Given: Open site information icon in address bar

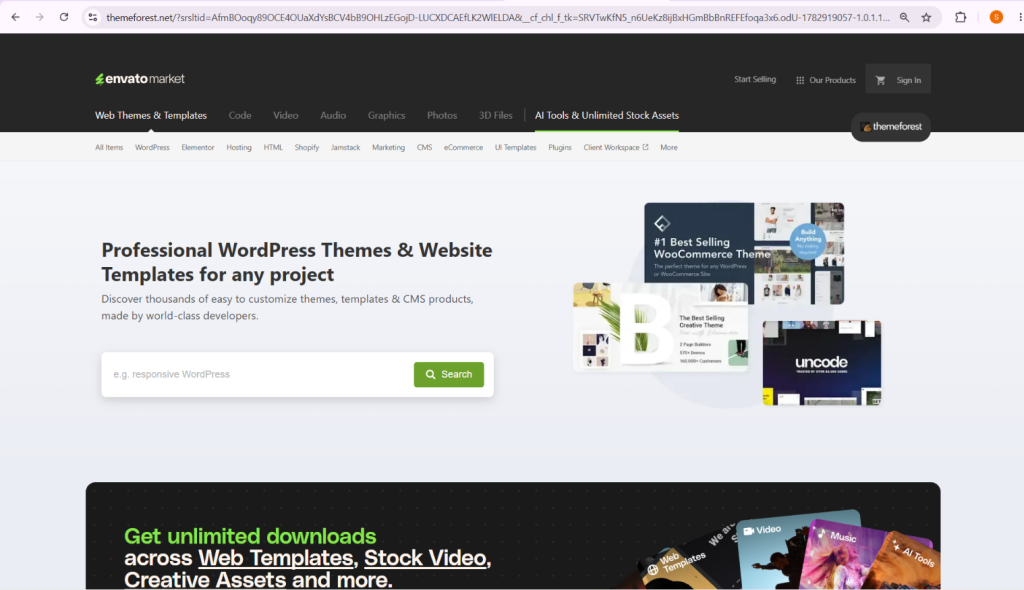Looking at the screenshot, I should click(x=93, y=18).
